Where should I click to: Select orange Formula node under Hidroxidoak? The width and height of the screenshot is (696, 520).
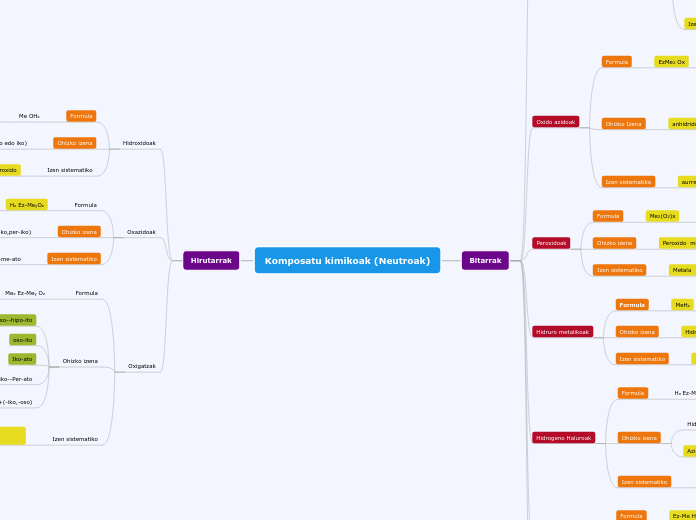[x=81, y=116]
